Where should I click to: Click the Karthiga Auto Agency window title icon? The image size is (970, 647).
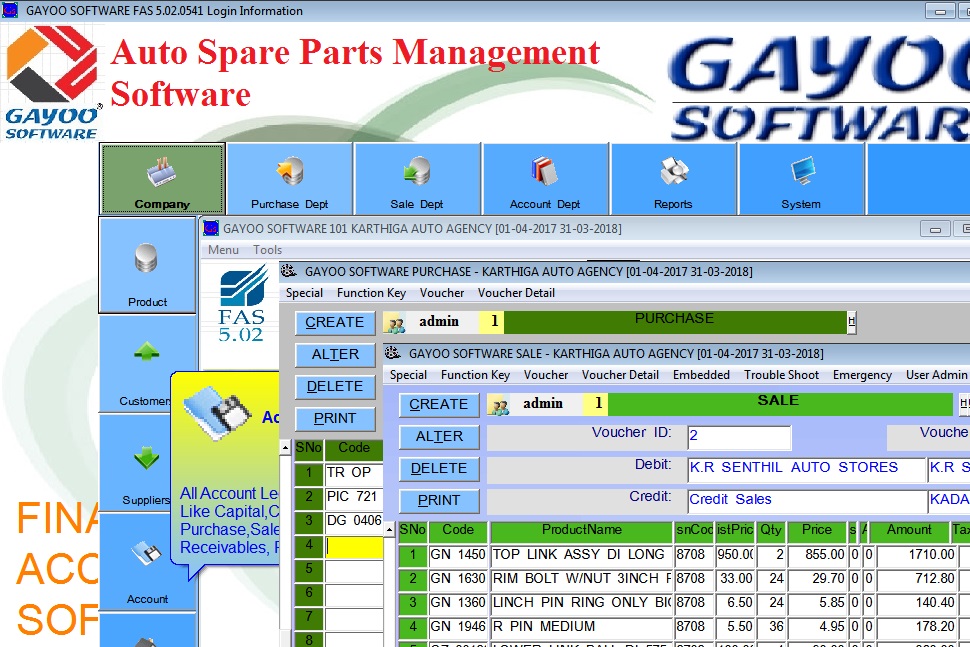pos(211,228)
